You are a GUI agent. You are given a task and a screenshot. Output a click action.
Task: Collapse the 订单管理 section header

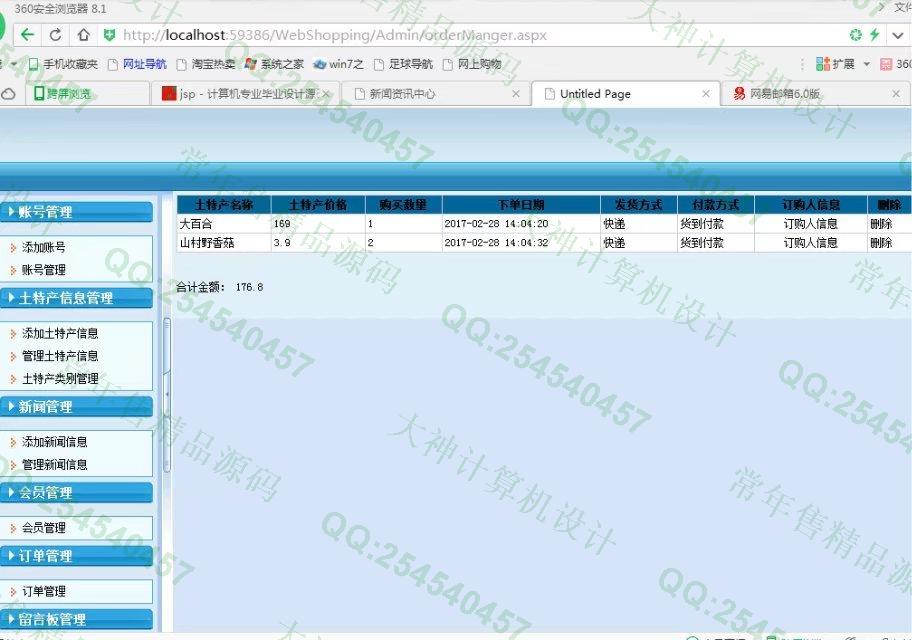point(76,556)
